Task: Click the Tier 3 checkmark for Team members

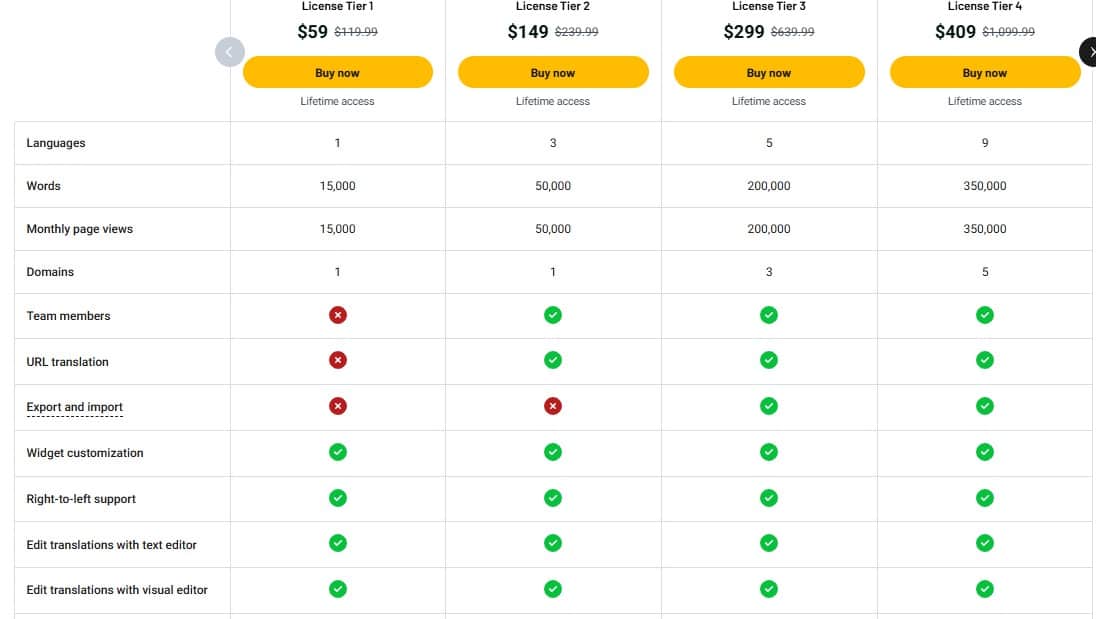Action: [x=769, y=314]
